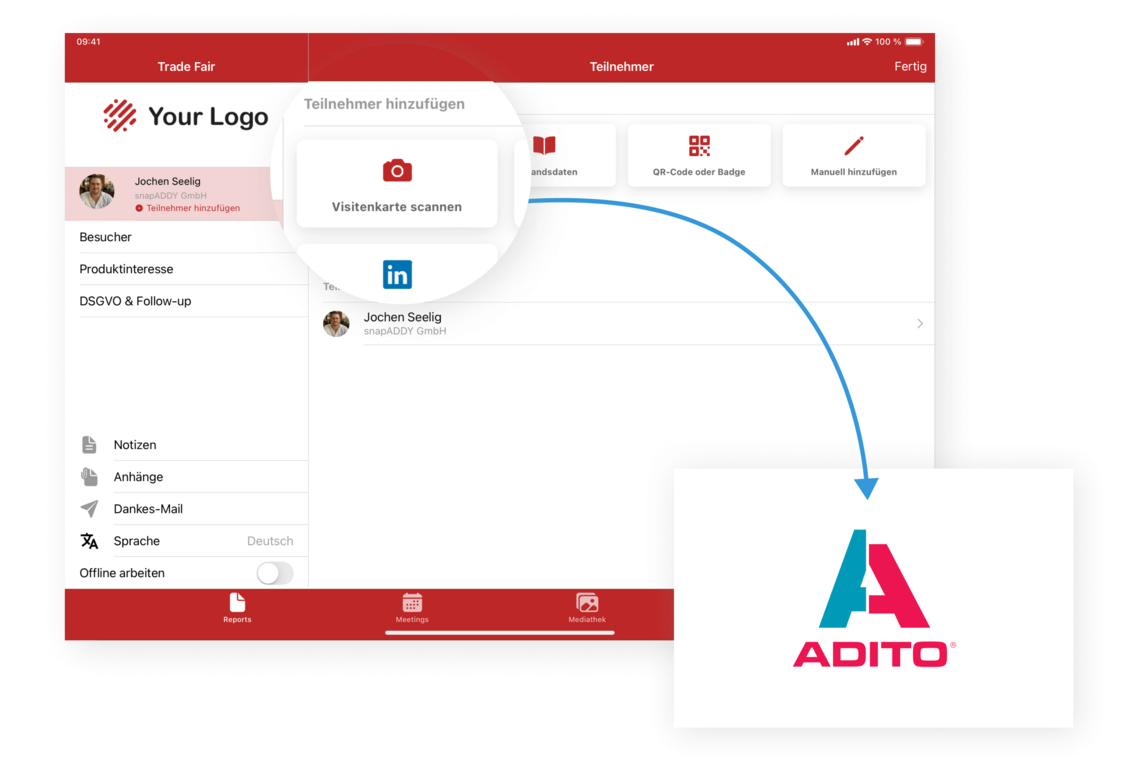The width and height of the screenshot is (1140, 762).
Task: Click the Dankes-Mail label
Action: (148, 509)
